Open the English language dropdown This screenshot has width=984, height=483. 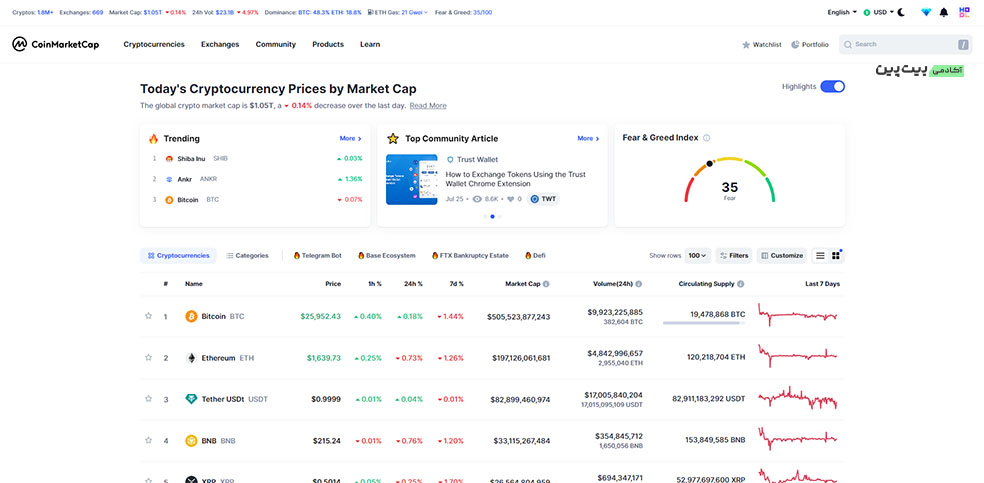point(842,12)
